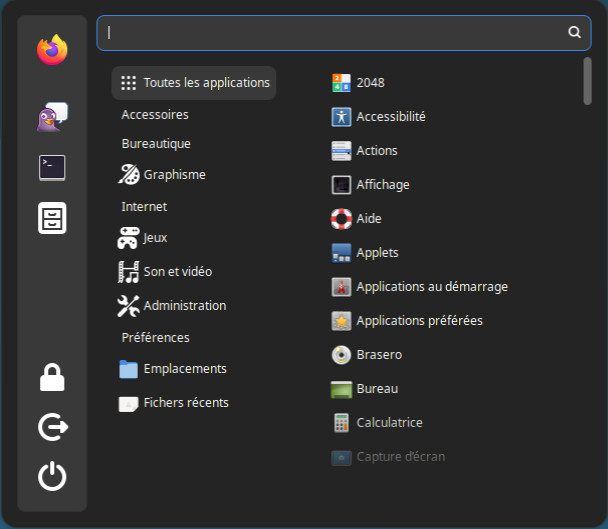This screenshot has height=529, width=608.
Task: Launch Firefox from the favorites sidebar
Action: click(52, 50)
